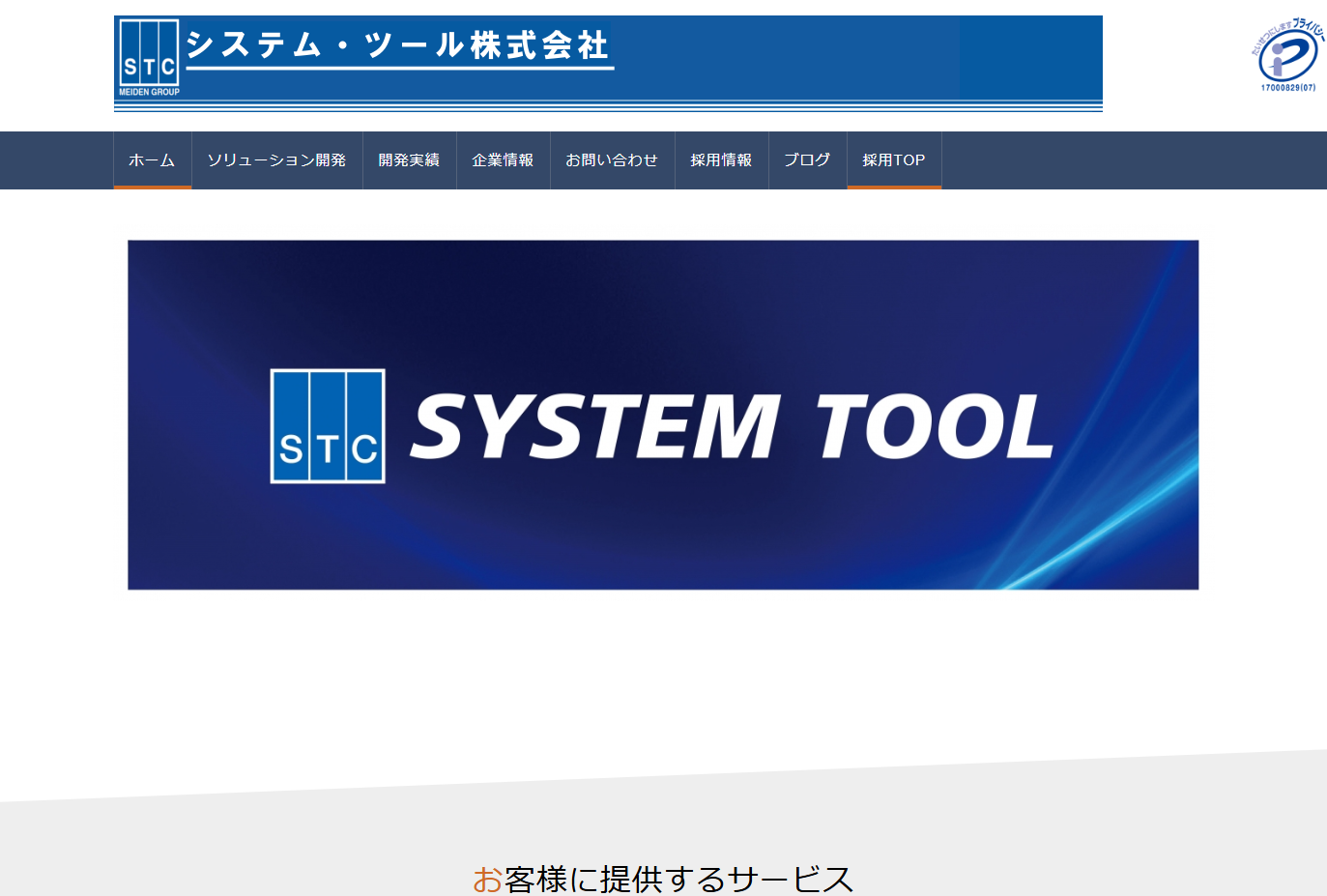1327x896 pixels.
Task: Click the SYSTEM TOOL hero banner image
Action: (663, 415)
